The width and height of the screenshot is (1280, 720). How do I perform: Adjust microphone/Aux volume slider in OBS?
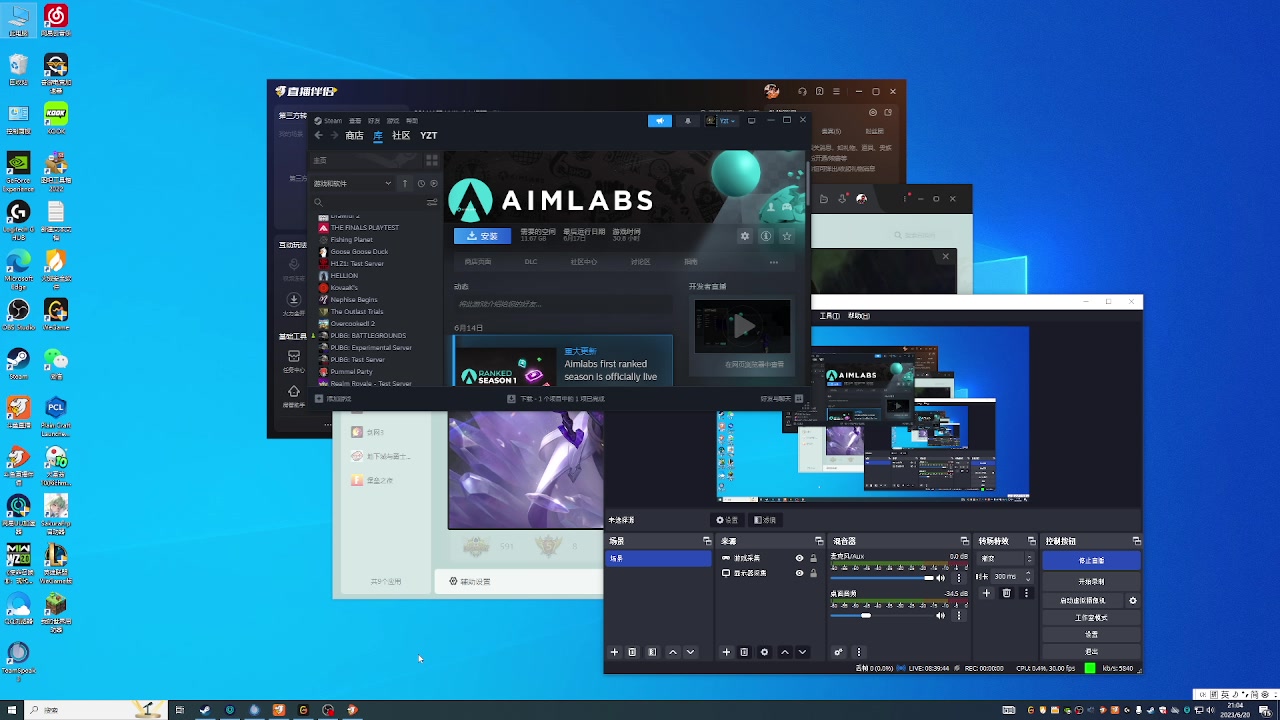click(x=882, y=578)
